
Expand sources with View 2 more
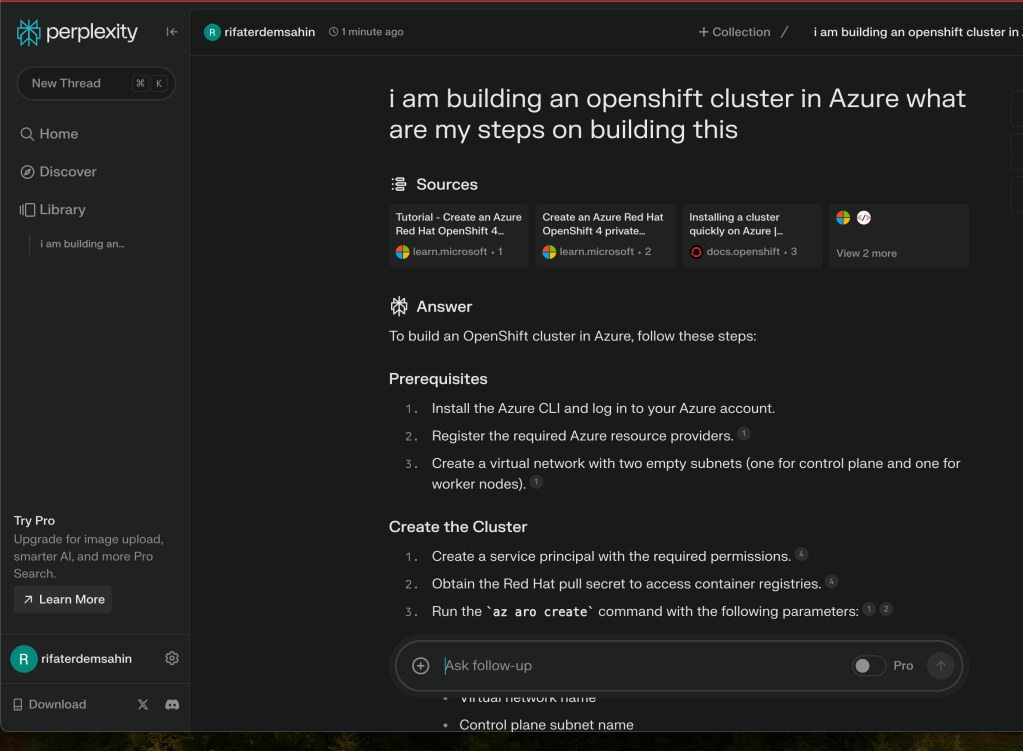pos(899,236)
